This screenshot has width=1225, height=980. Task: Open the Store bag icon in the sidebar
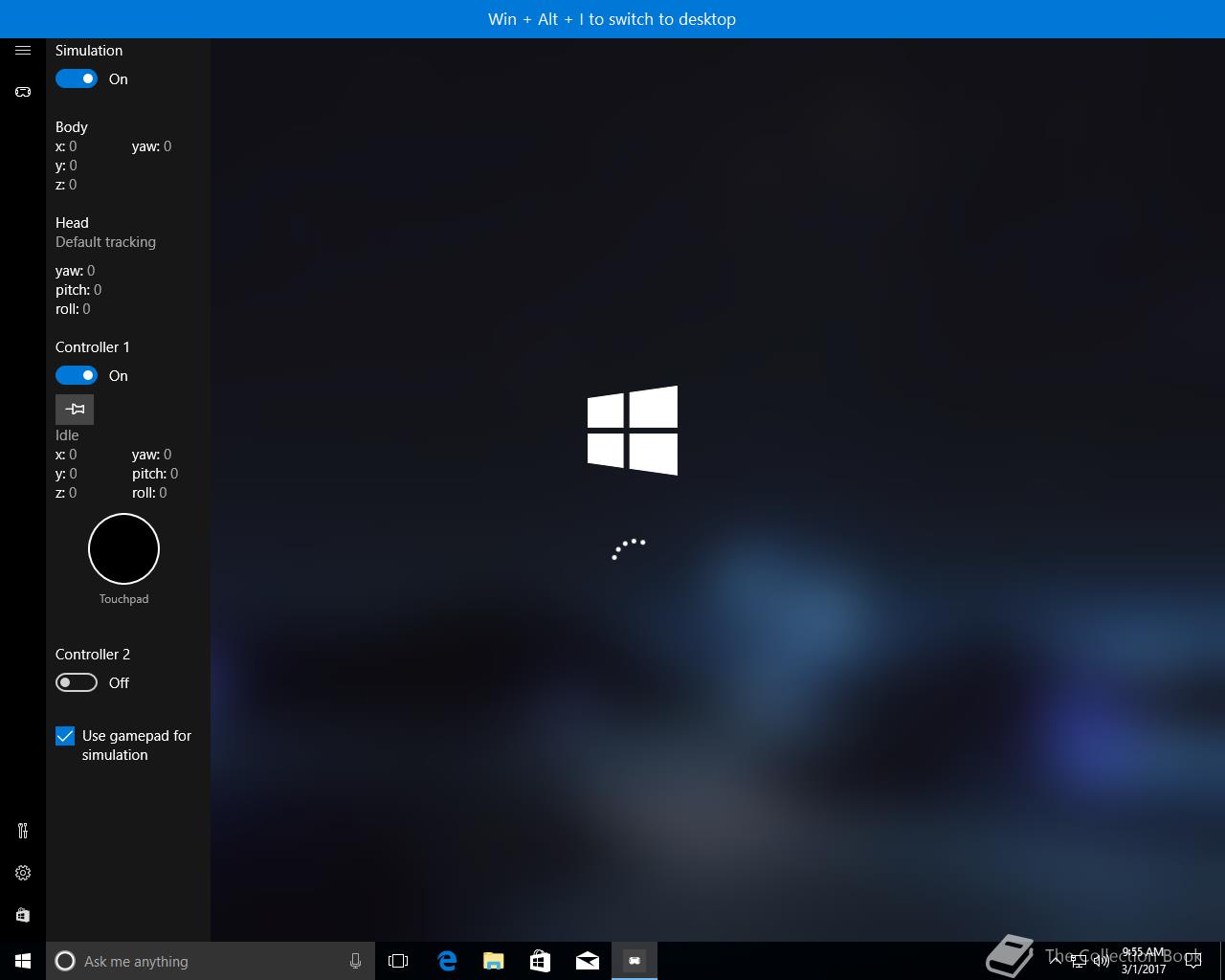(23, 915)
